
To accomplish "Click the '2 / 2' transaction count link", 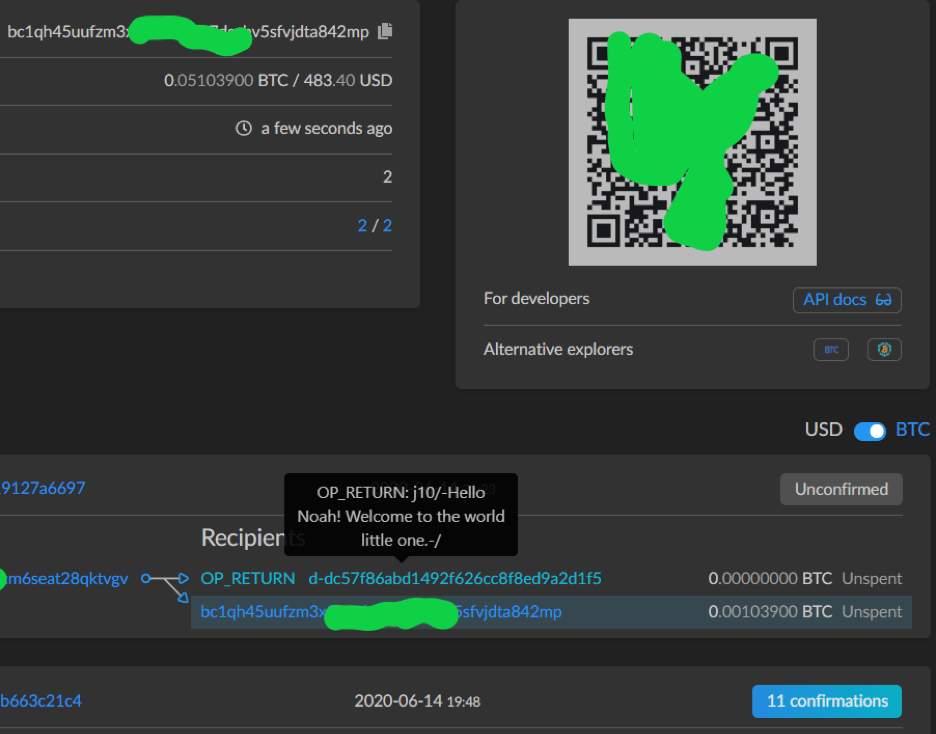I will pos(375,226).
